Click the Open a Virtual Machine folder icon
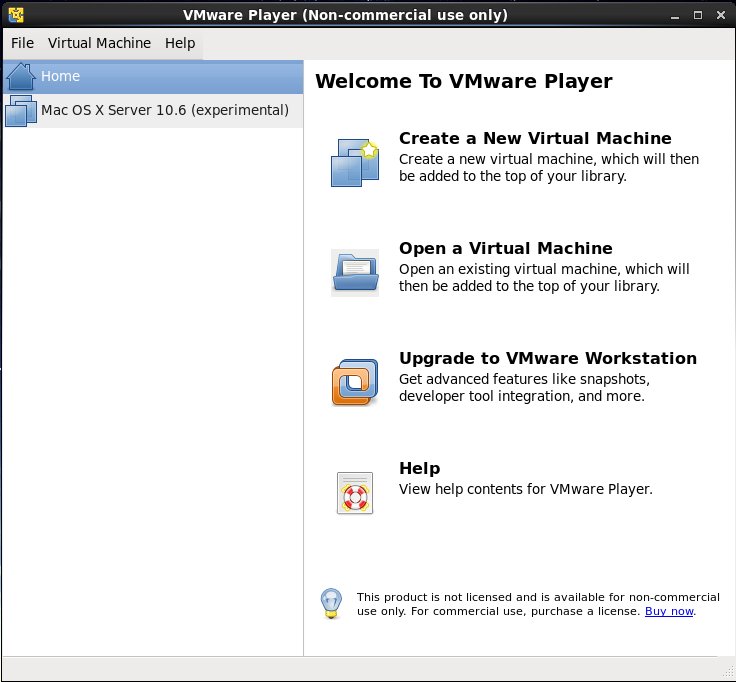 [x=355, y=272]
